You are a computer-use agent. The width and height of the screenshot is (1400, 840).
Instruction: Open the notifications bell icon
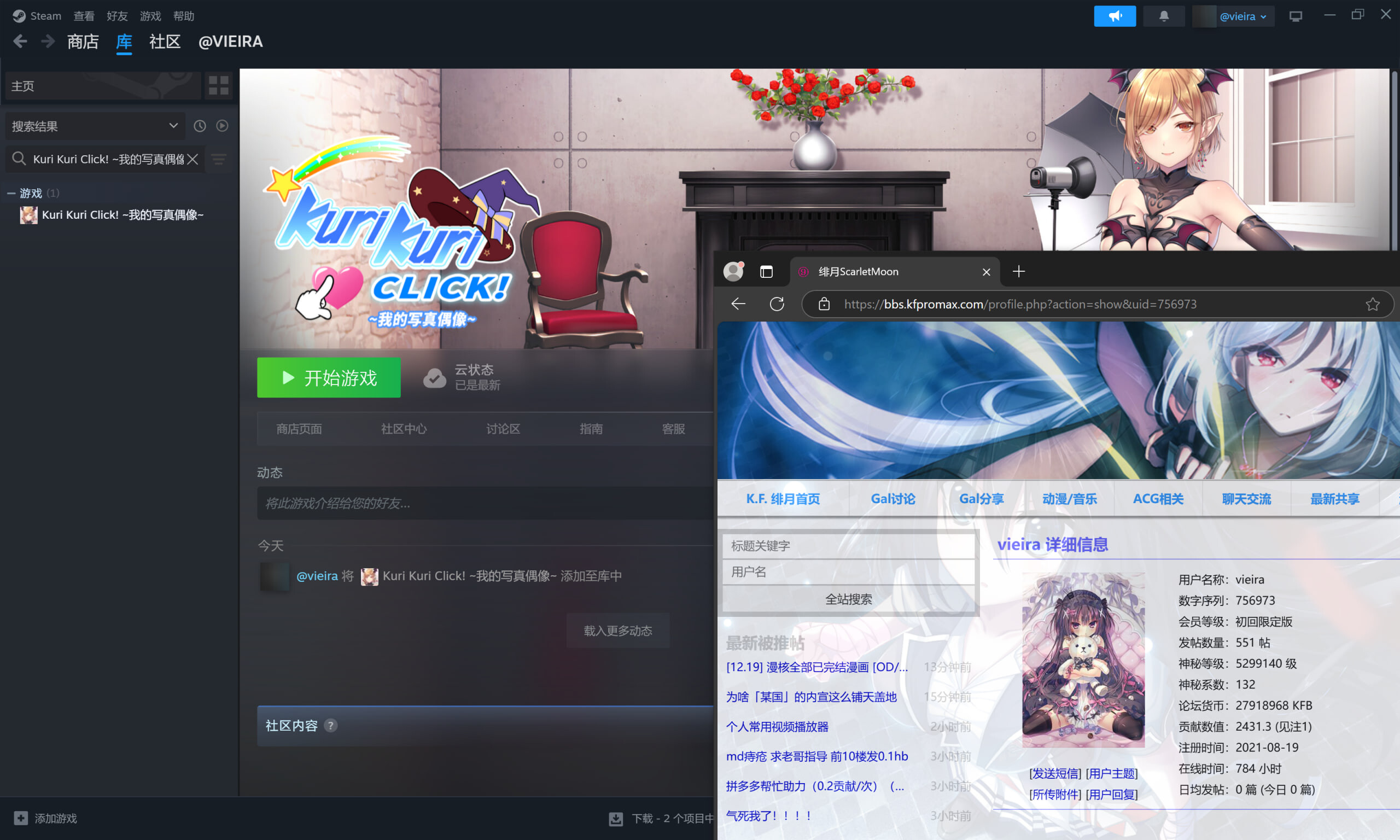click(1163, 16)
